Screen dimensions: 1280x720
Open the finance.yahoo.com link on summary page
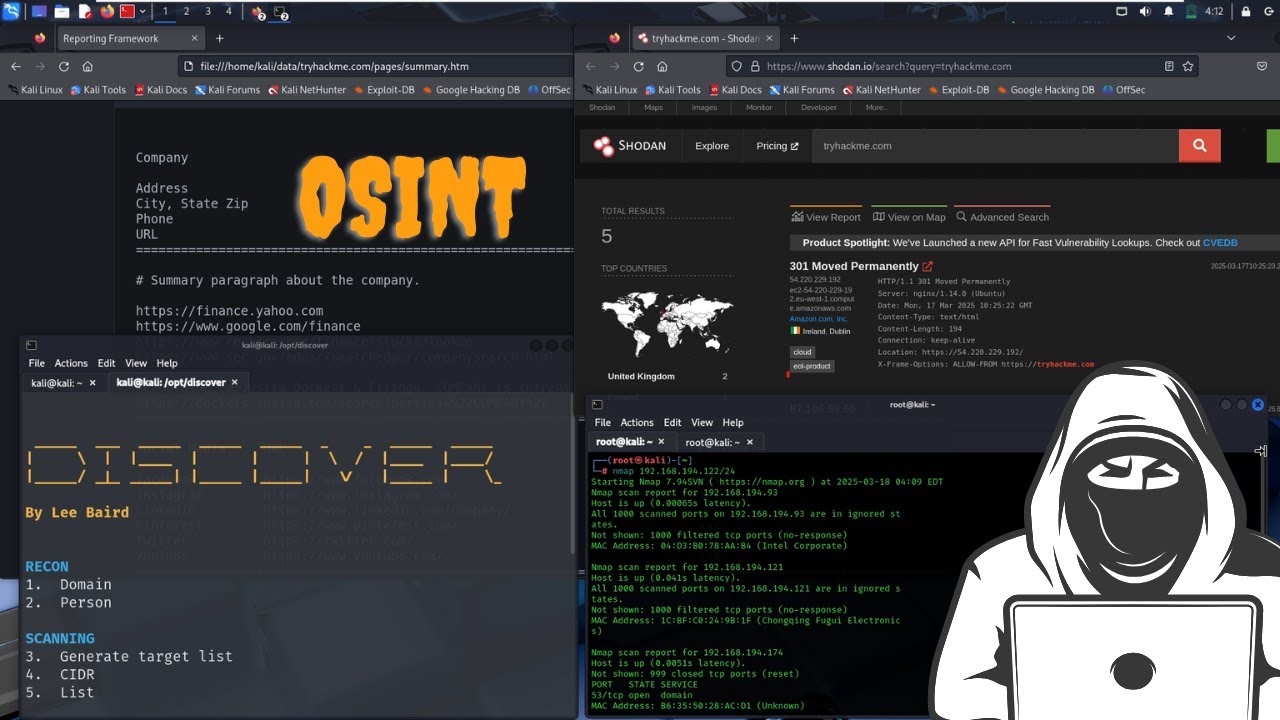(x=229, y=311)
